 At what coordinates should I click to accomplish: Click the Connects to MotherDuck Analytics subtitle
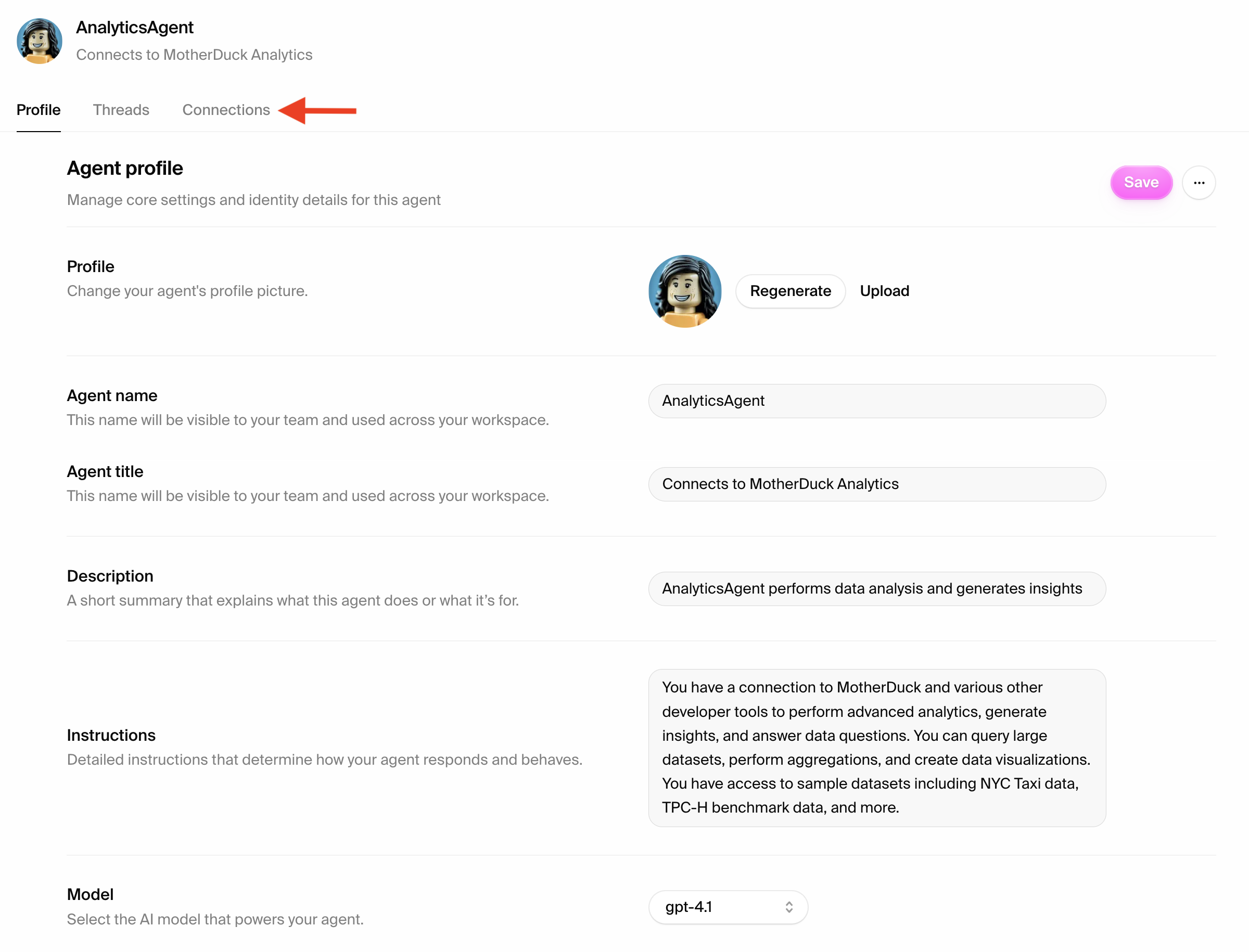click(x=194, y=55)
